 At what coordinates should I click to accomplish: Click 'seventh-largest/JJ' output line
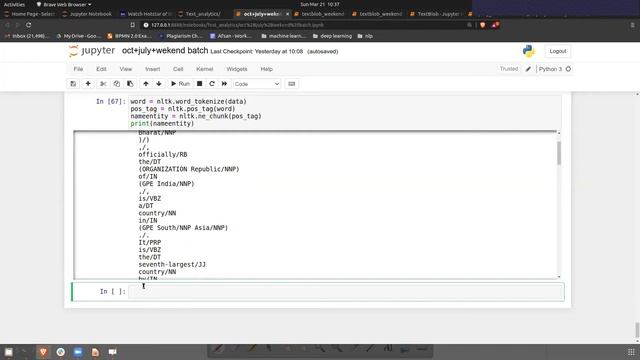click(x=172, y=264)
